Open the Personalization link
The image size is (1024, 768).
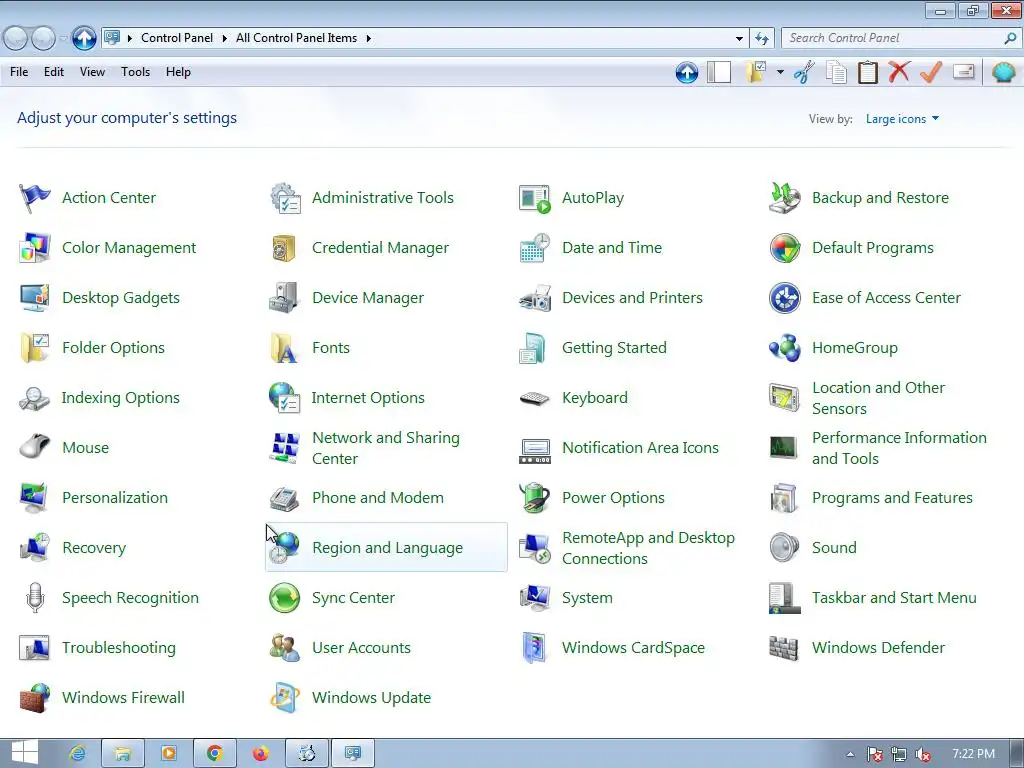[115, 498]
